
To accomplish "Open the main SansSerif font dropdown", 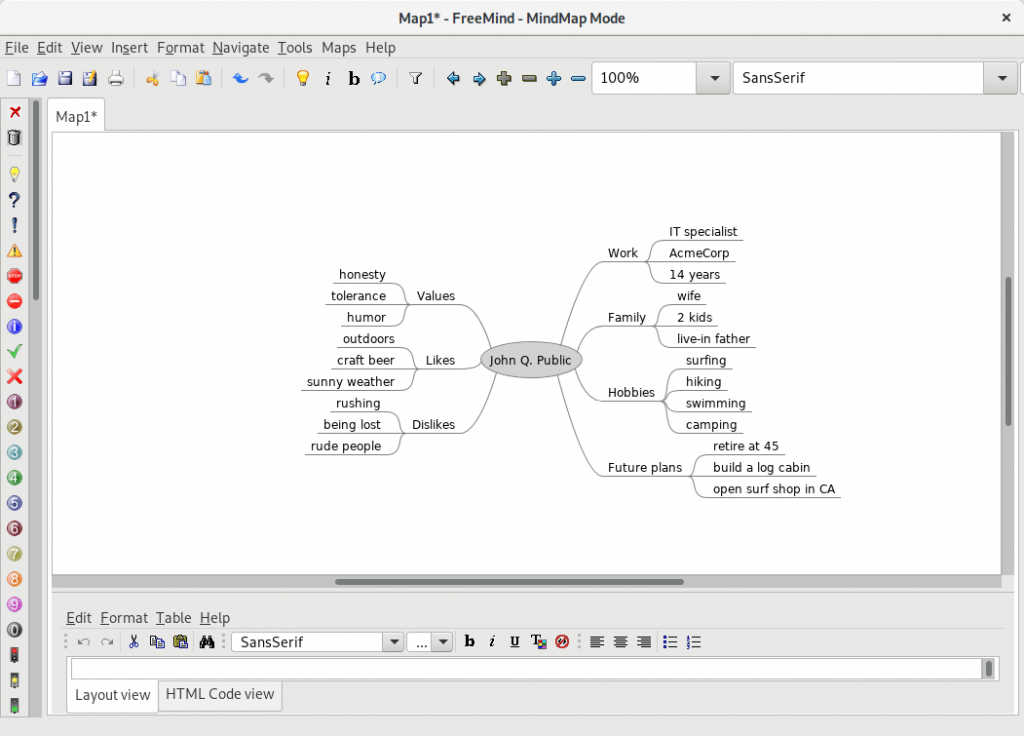I will tap(1000, 78).
